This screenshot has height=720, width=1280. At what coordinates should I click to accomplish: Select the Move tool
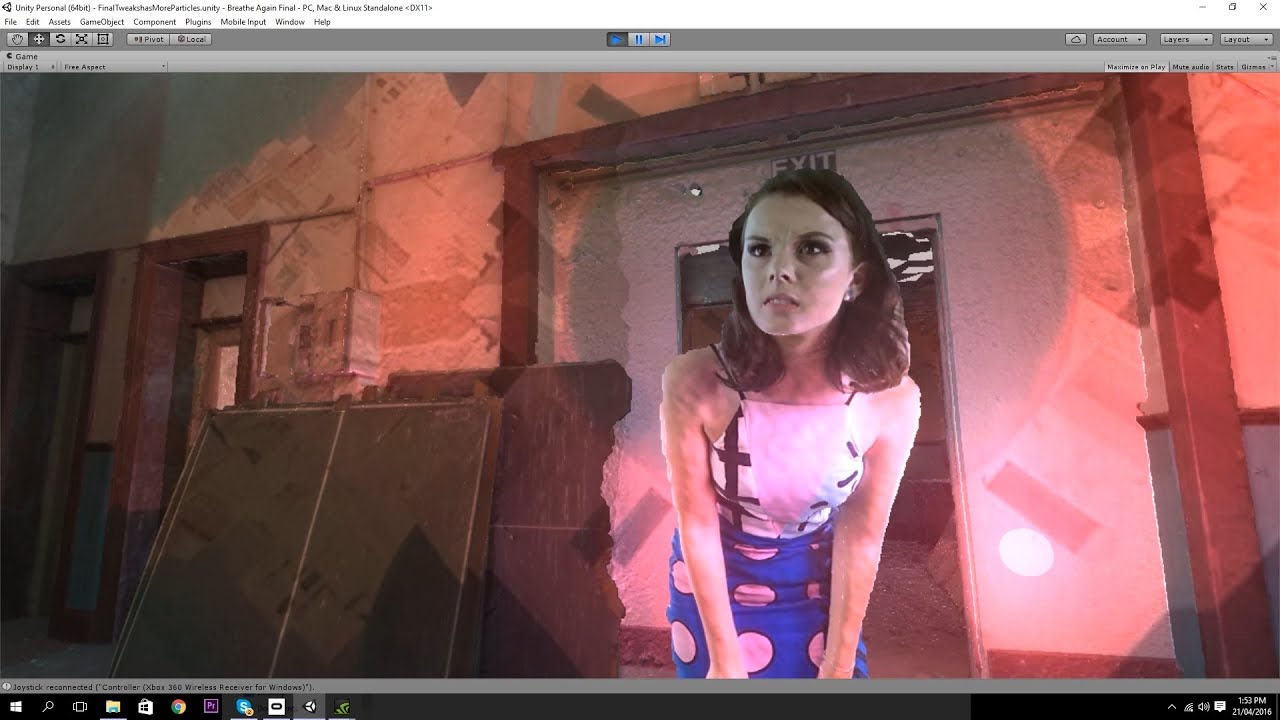(39, 39)
